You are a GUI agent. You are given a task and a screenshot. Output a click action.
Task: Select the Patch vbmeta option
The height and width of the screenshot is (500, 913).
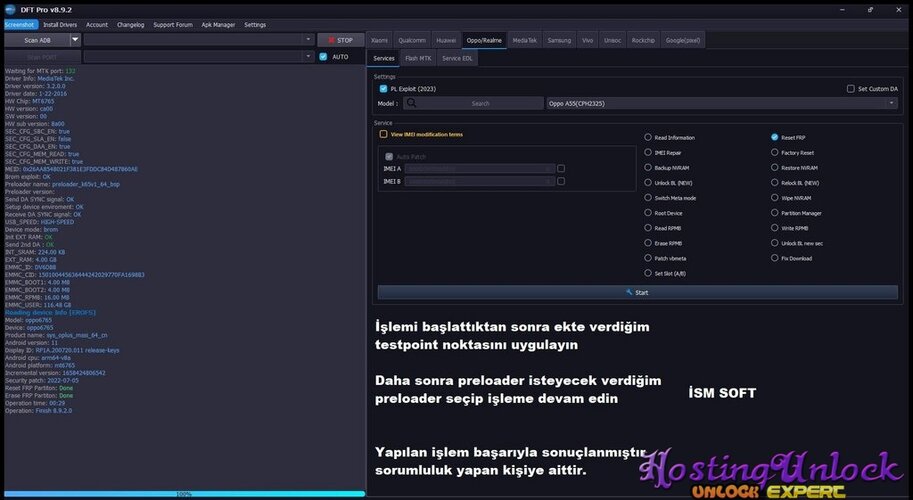click(648, 258)
